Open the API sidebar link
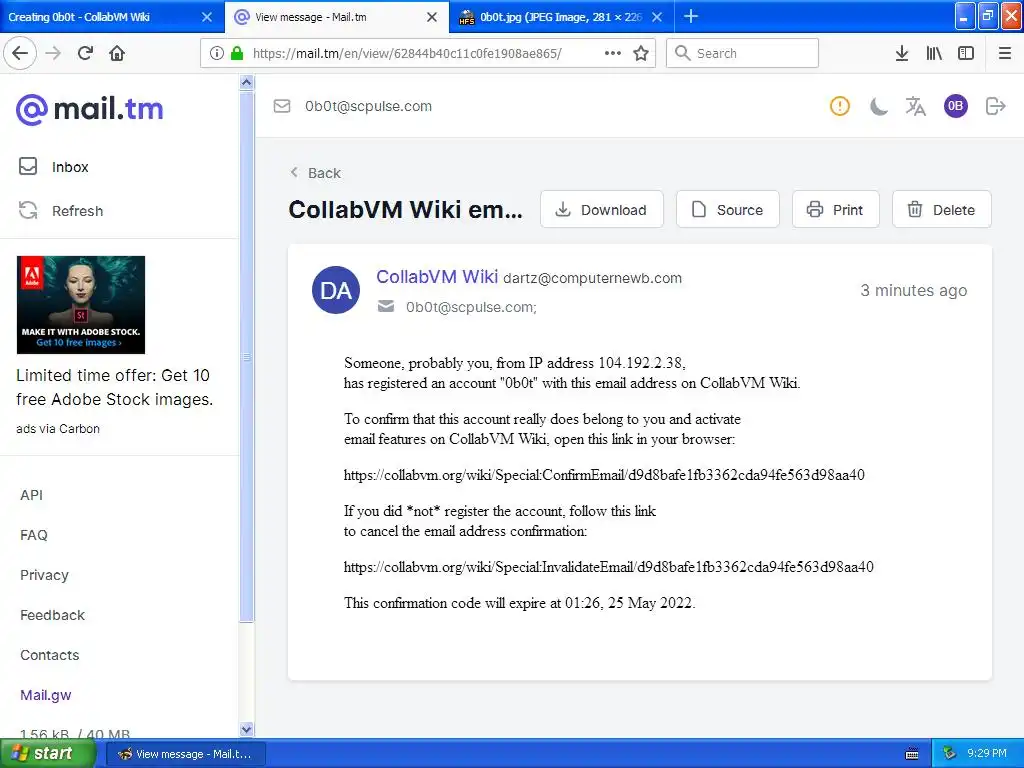The image size is (1024, 768). (x=31, y=495)
